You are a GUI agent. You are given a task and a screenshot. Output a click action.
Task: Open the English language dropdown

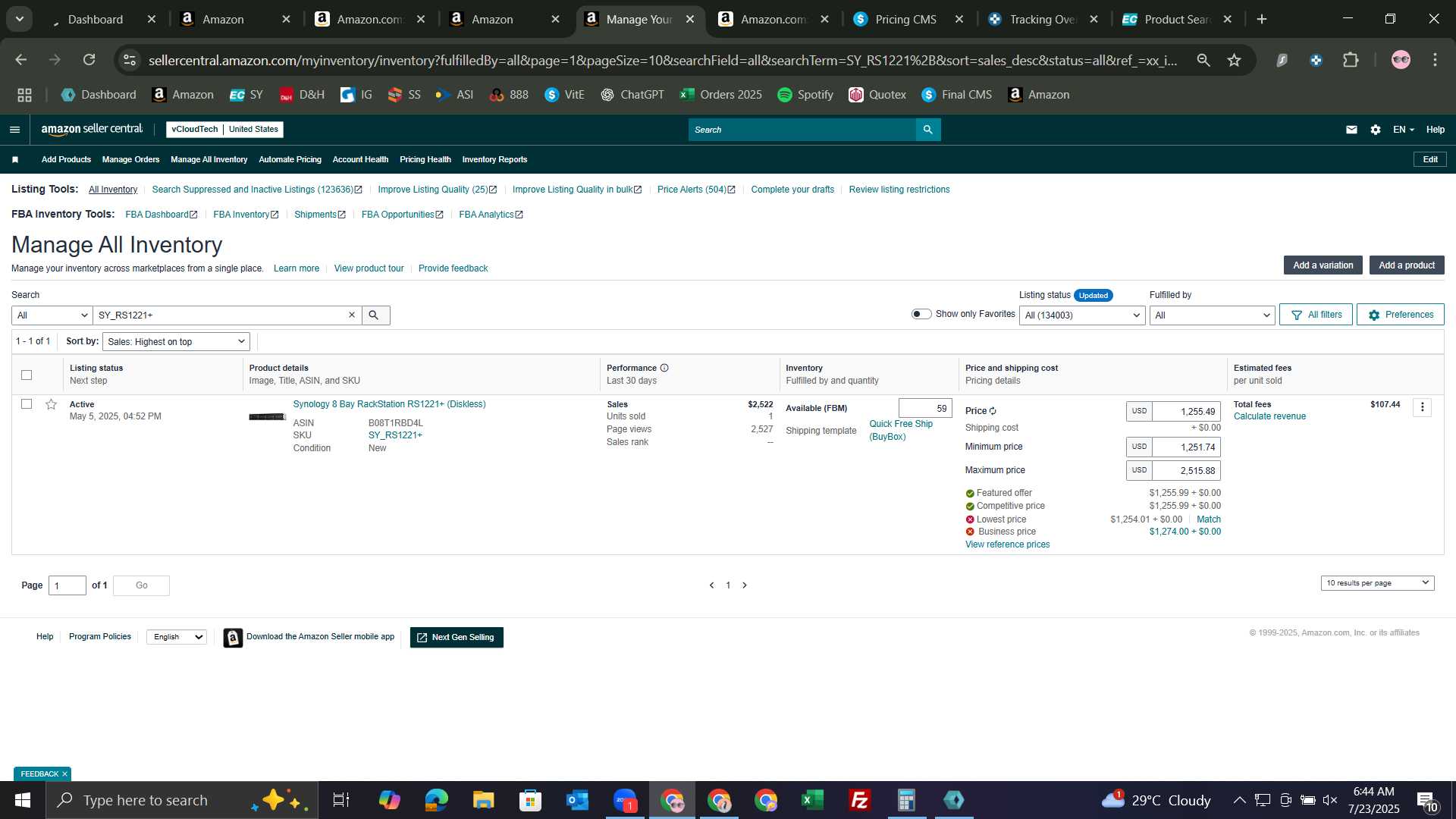[177, 637]
